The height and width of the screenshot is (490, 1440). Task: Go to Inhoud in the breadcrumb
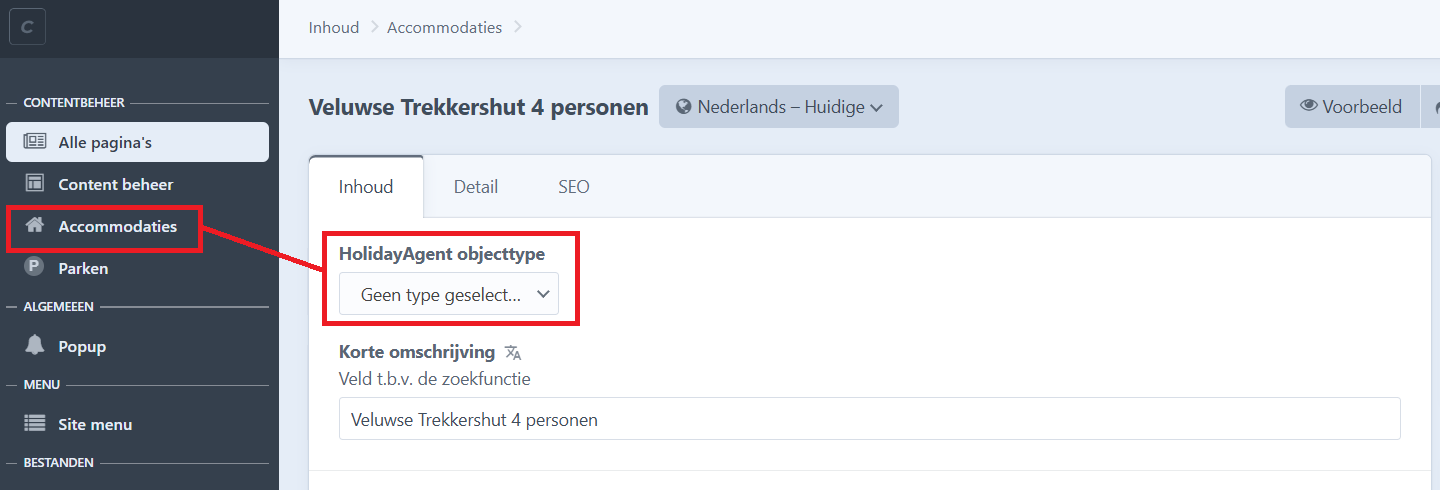[x=334, y=28]
